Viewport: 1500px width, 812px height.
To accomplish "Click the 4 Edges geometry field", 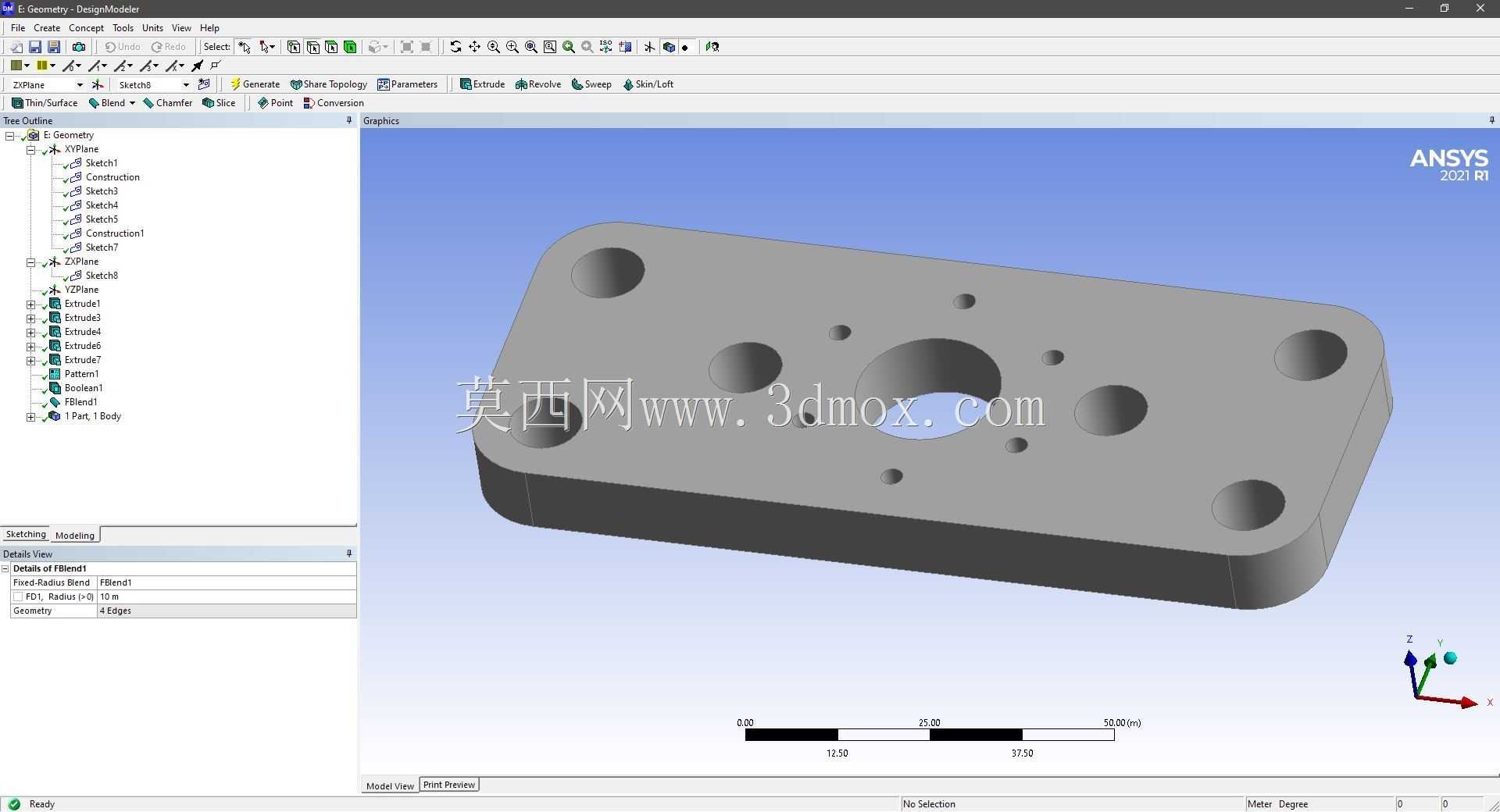I will tap(227, 611).
